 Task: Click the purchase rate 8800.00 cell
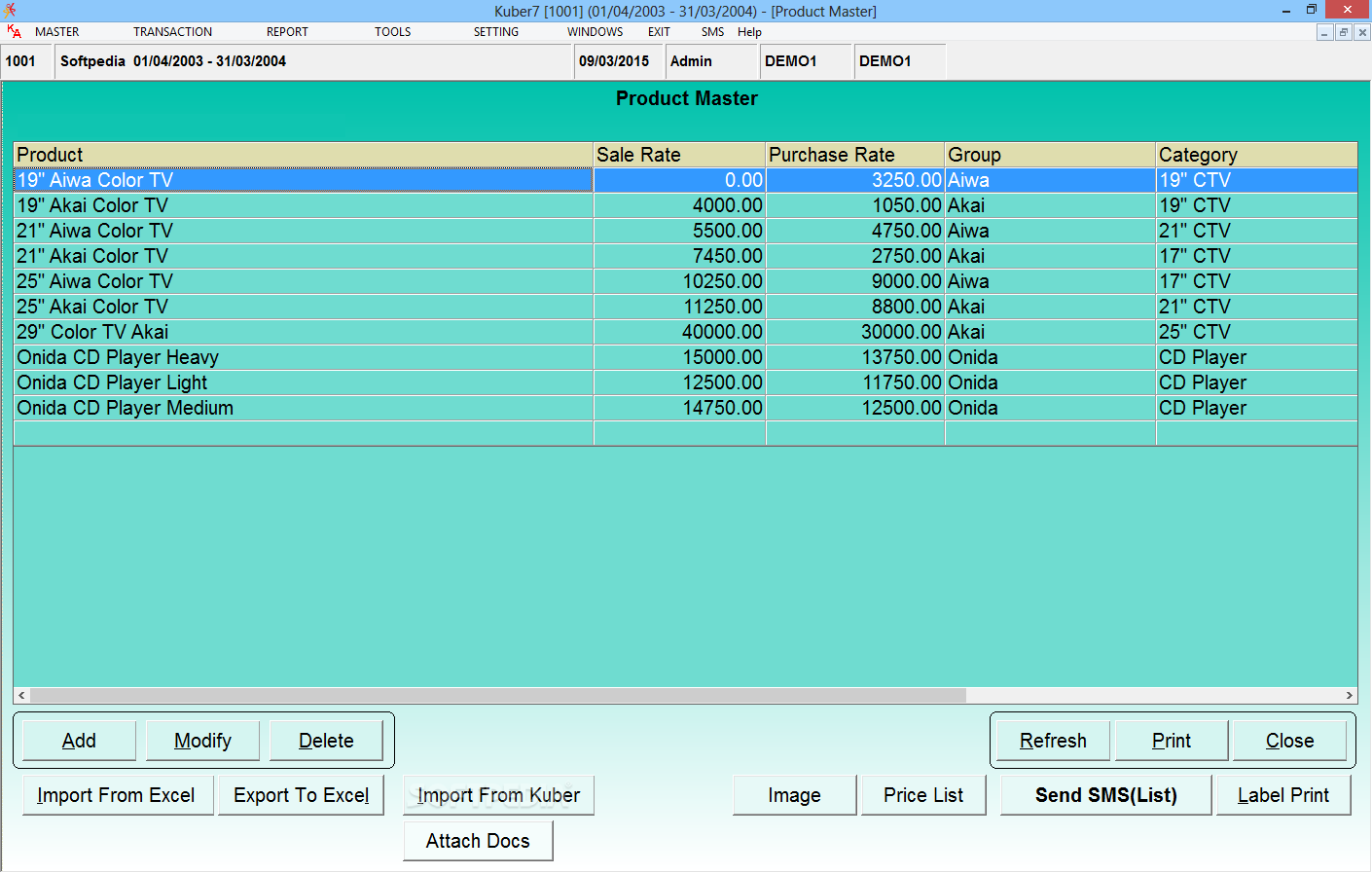855,307
